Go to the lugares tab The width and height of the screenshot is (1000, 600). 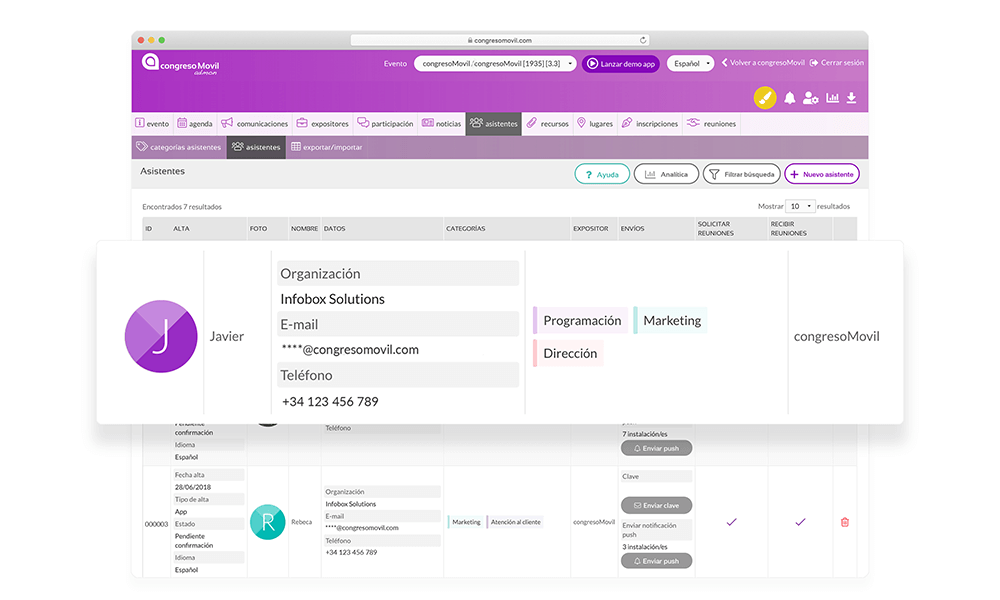point(594,124)
